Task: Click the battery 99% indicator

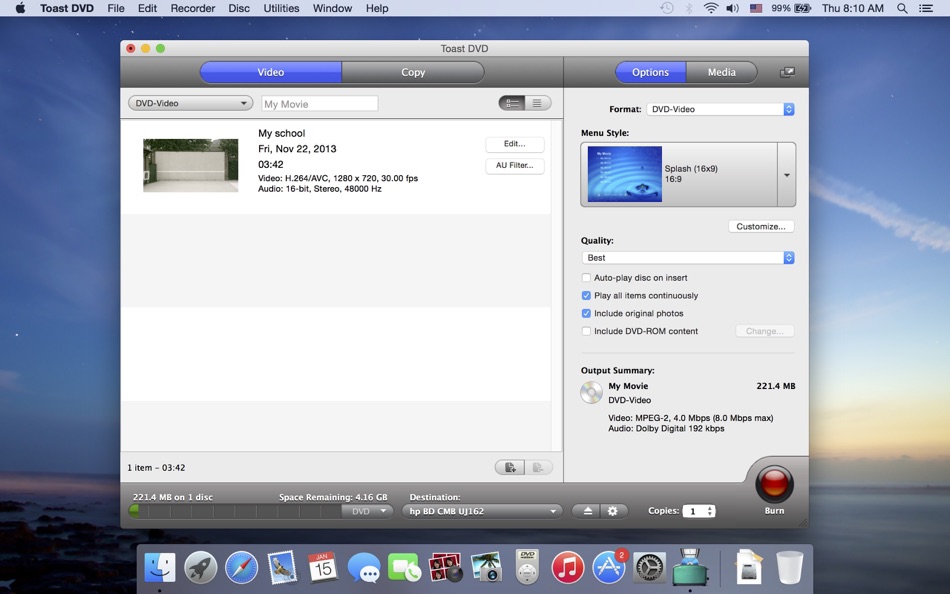Action: [x=791, y=8]
